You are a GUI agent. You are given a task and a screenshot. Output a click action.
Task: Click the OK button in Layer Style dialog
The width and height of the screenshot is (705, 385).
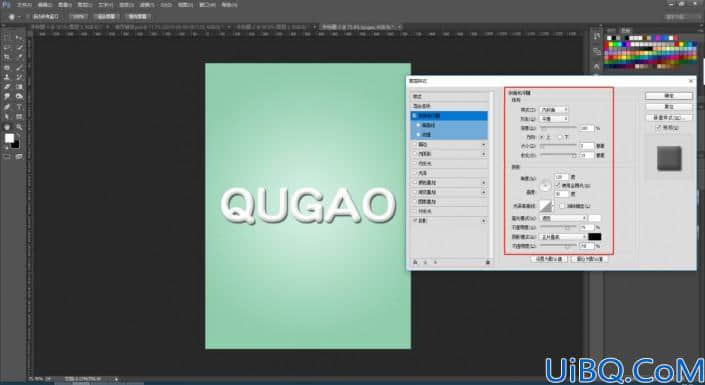(x=669, y=96)
